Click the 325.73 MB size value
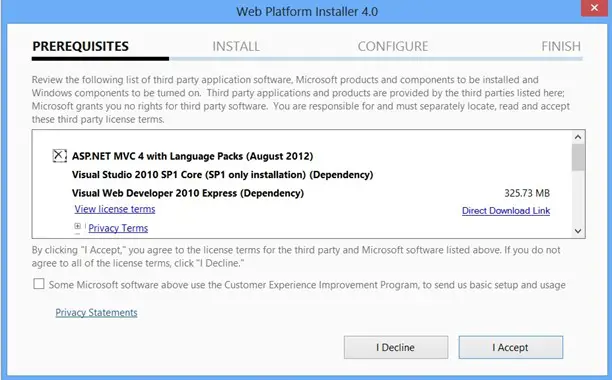Image resolution: width=612 pixels, height=380 pixels. coord(527,193)
